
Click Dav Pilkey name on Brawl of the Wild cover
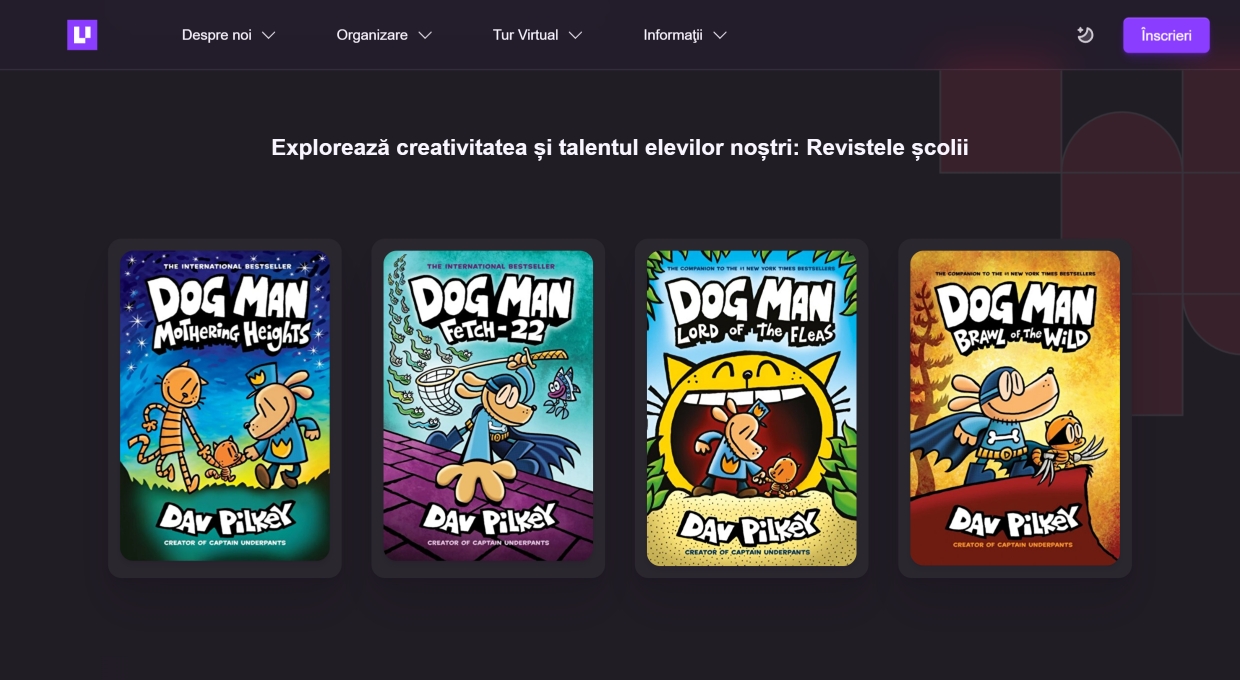point(1015,521)
